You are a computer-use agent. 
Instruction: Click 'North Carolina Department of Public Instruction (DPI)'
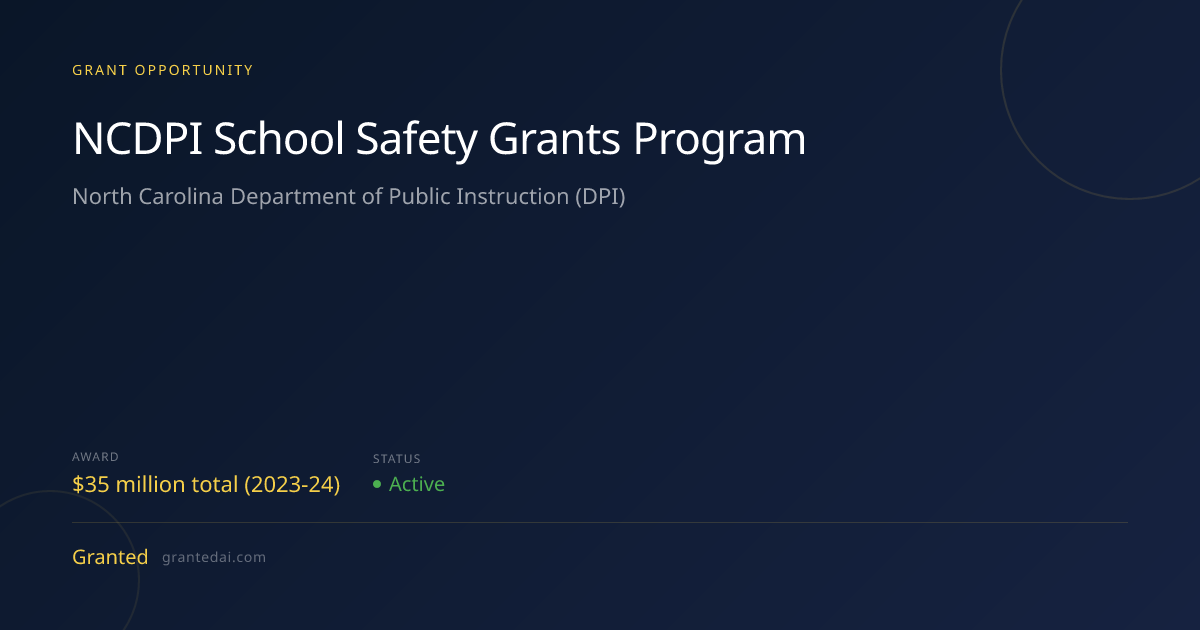[349, 197]
